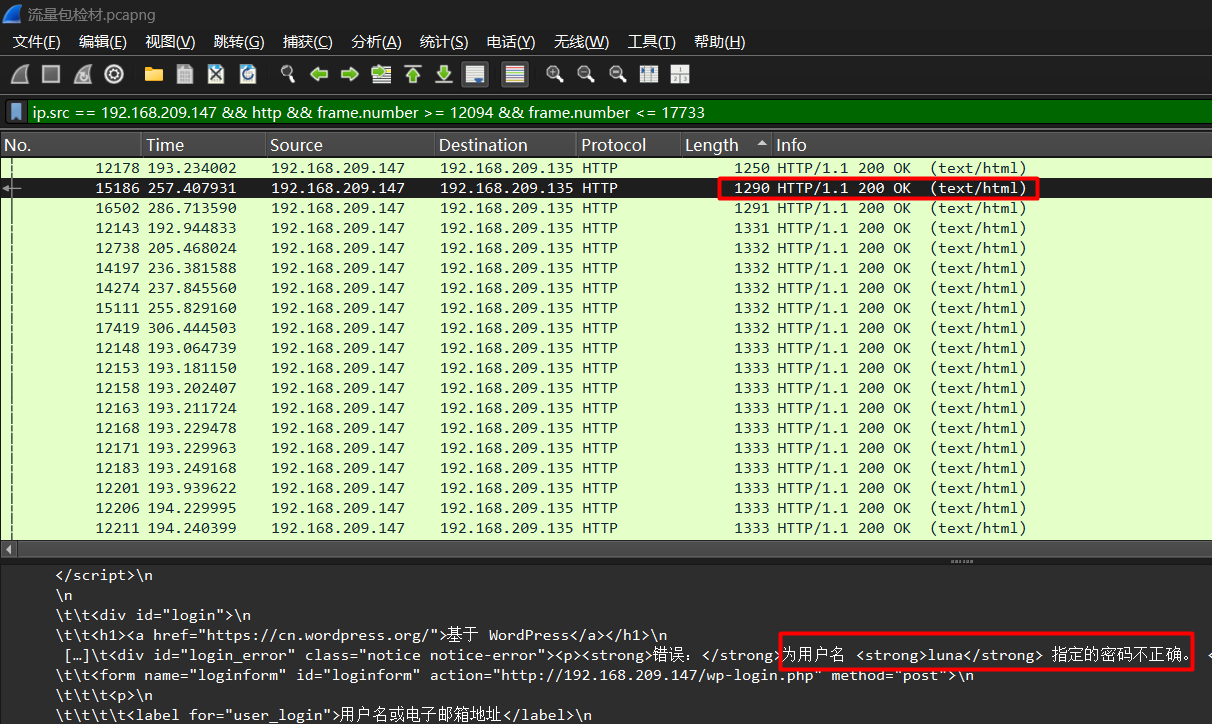The height and width of the screenshot is (724, 1212).
Task: Sort by the Protocol column header
Action: pos(629,145)
